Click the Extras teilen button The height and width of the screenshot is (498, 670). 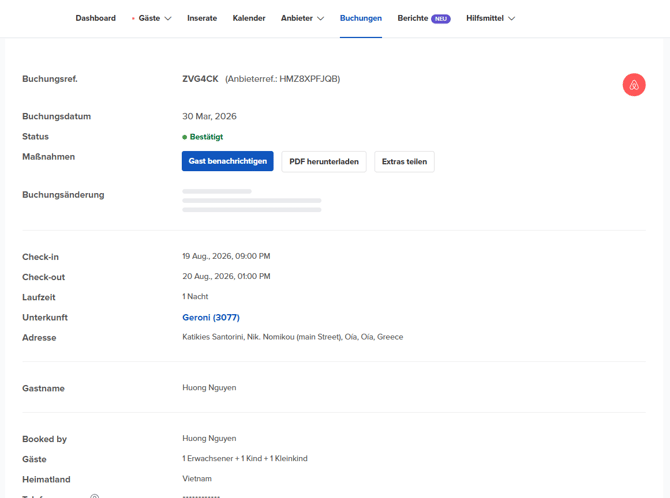404,162
